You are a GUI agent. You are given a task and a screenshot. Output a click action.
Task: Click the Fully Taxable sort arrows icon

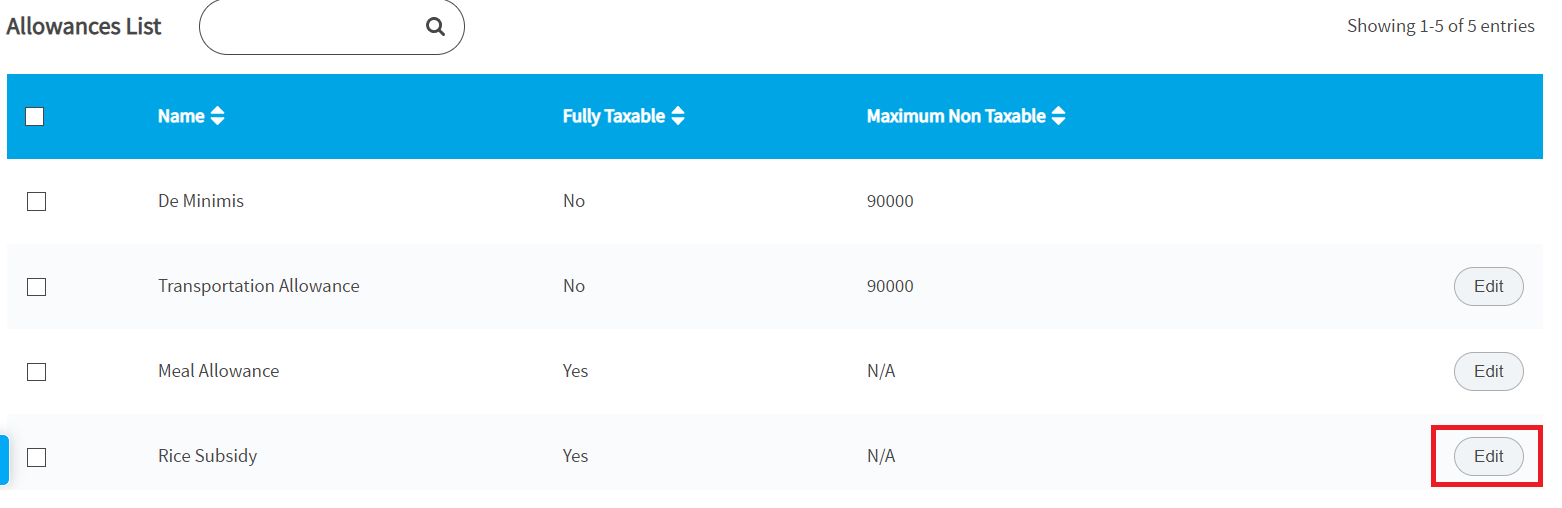678,116
